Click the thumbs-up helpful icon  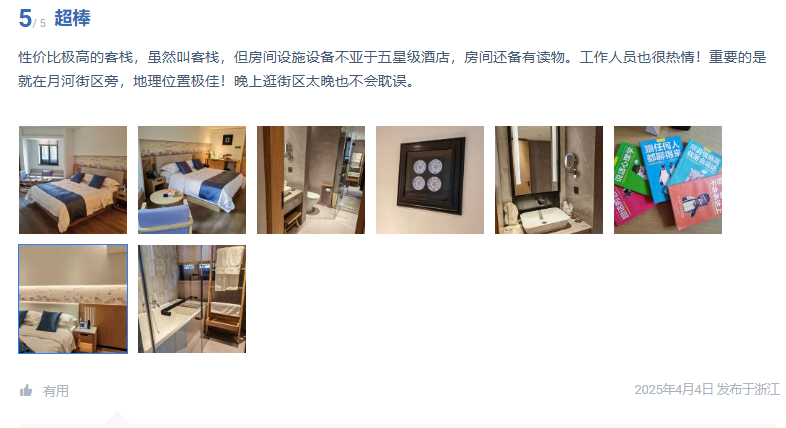(x=26, y=390)
